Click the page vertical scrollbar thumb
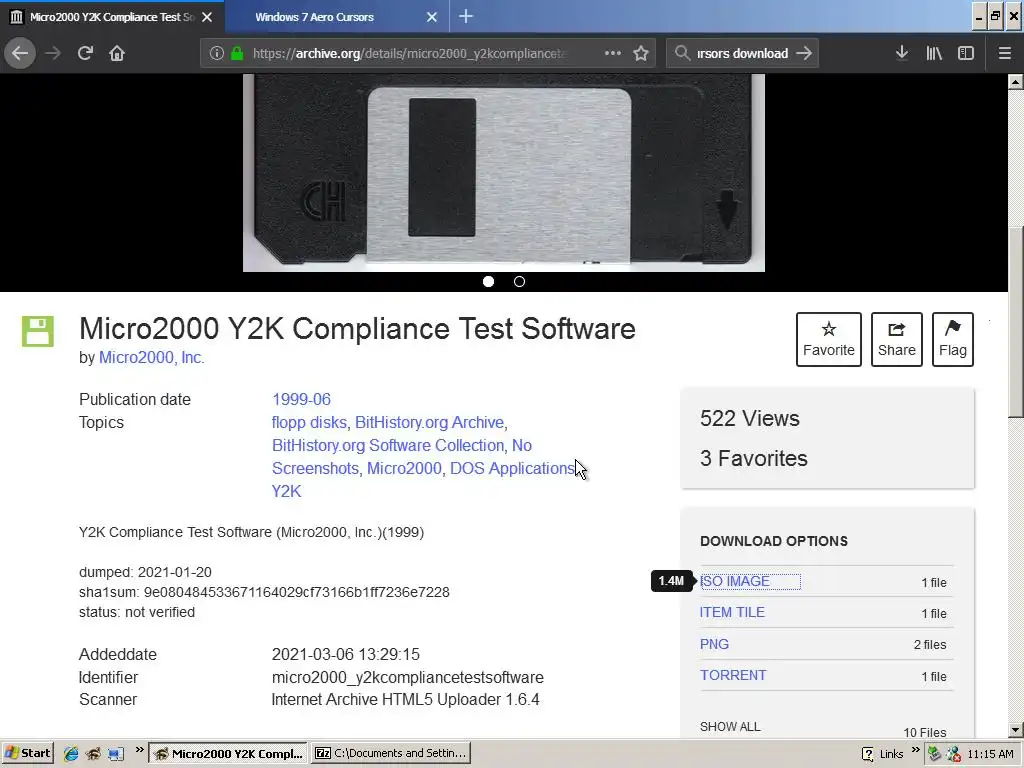The image size is (1024, 768). (1015, 320)
